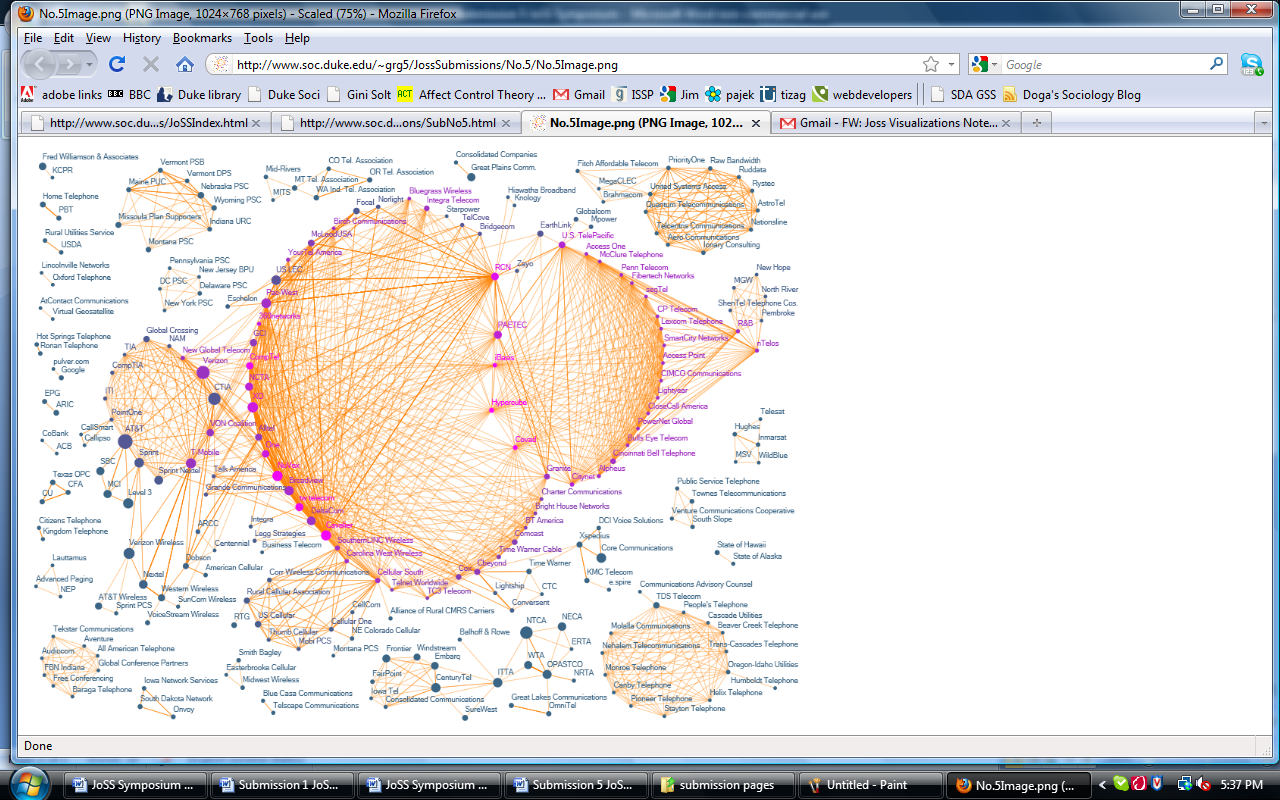Open the SDA GSS bookmark
Viewport: 1280px width, 800px height.
click(x=964, y=95)
